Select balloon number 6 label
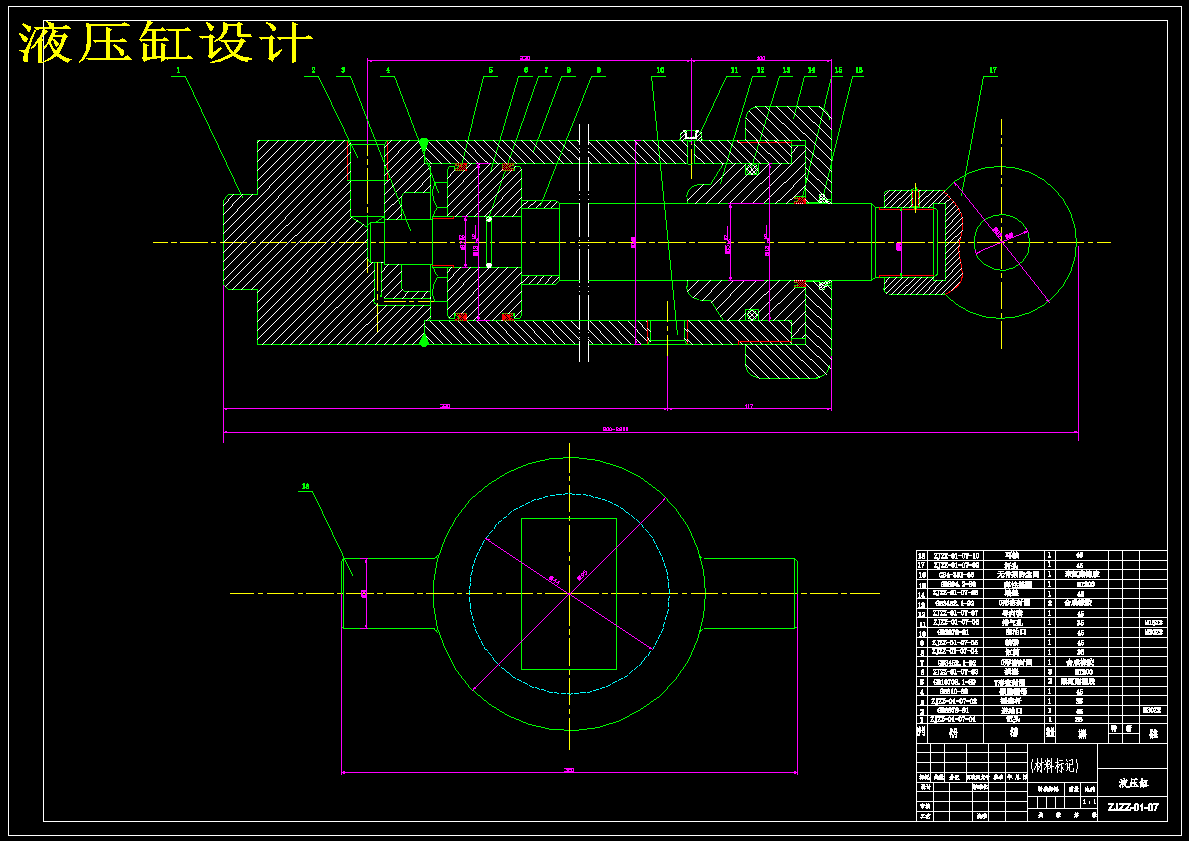 (525, 70)
